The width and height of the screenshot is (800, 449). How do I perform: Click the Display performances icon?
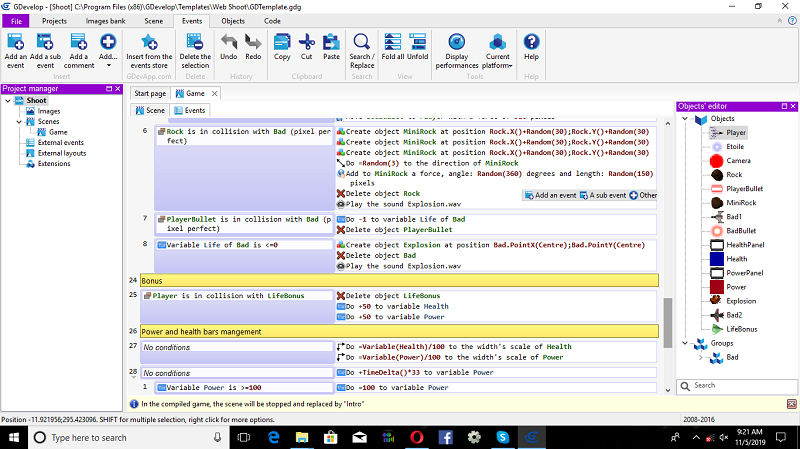[x=457, y=42]
